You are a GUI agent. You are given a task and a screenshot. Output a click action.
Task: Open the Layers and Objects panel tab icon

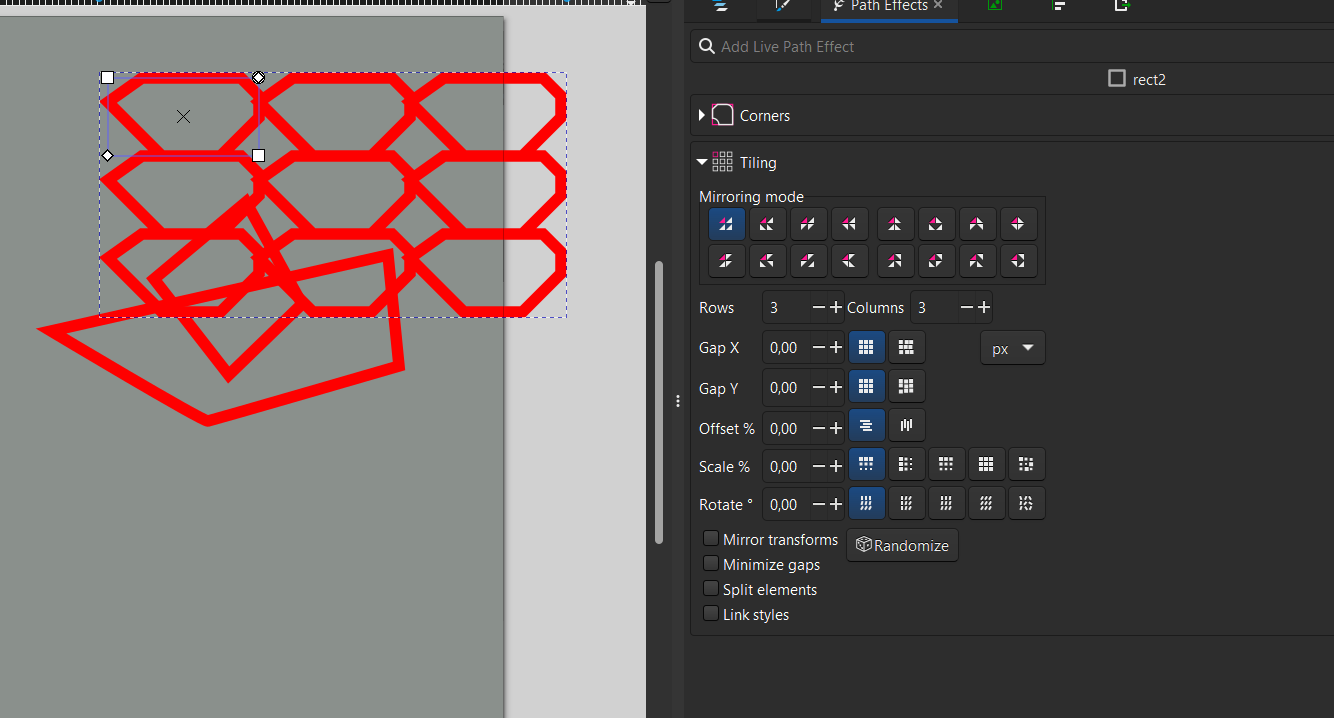pos(719,6)
